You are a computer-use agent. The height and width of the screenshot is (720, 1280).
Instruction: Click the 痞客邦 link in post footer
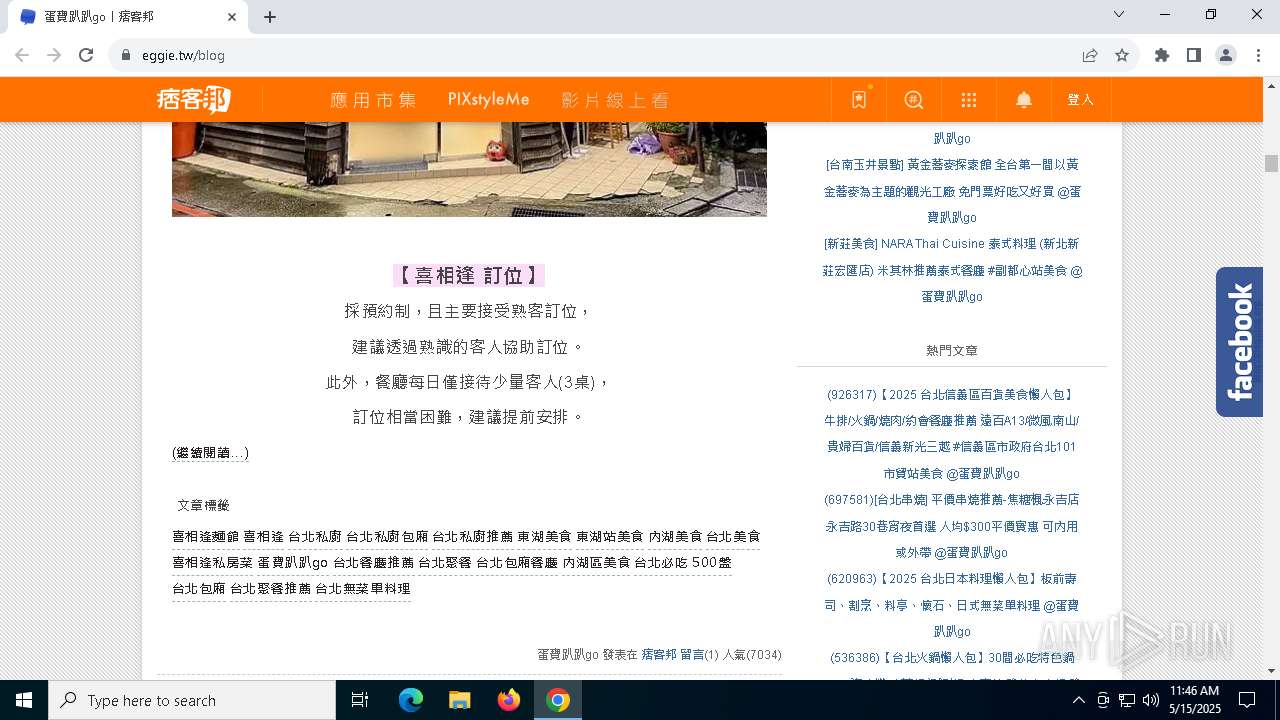point(659,655)
